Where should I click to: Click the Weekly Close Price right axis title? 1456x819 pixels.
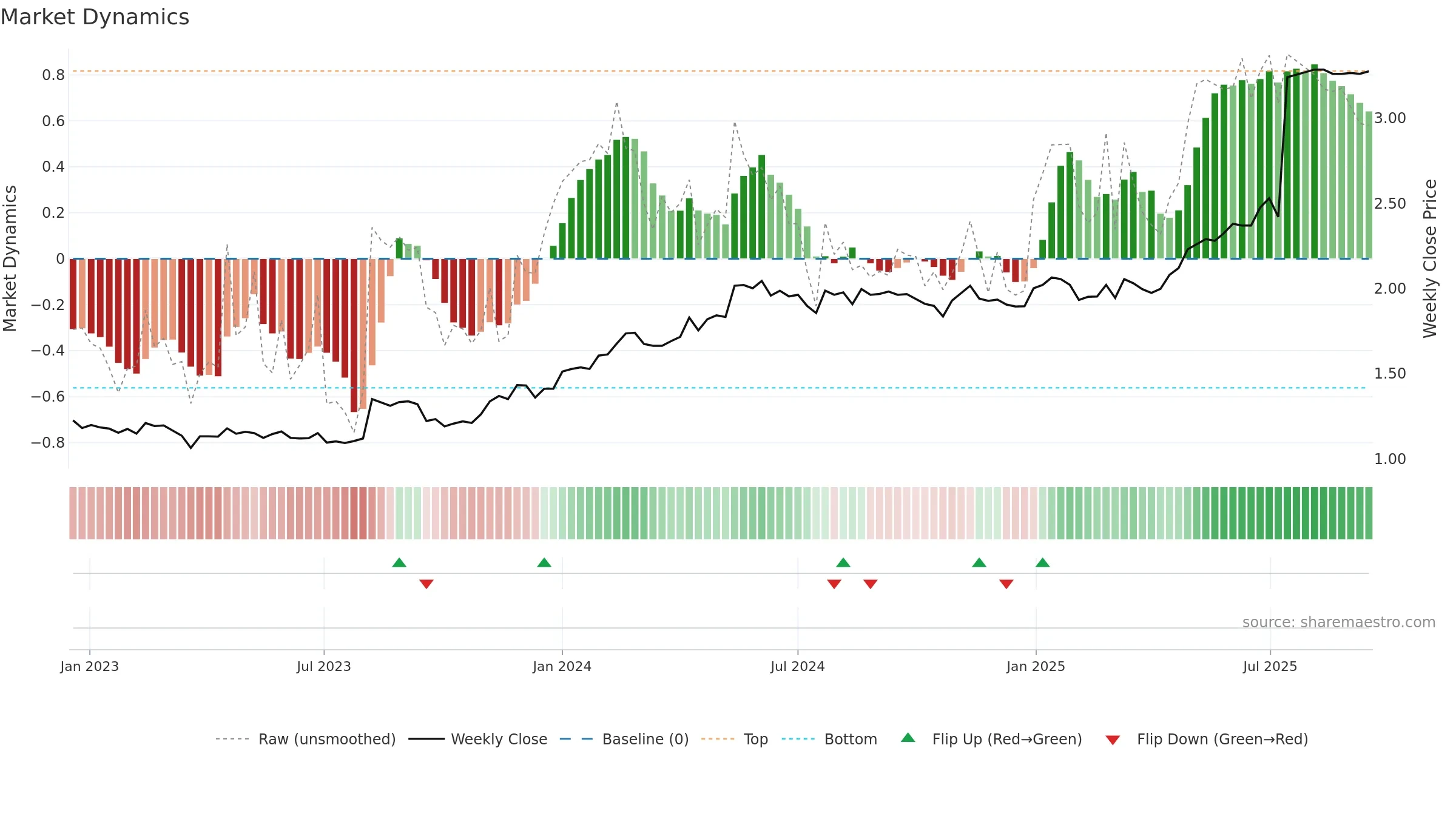point(1430,258)
